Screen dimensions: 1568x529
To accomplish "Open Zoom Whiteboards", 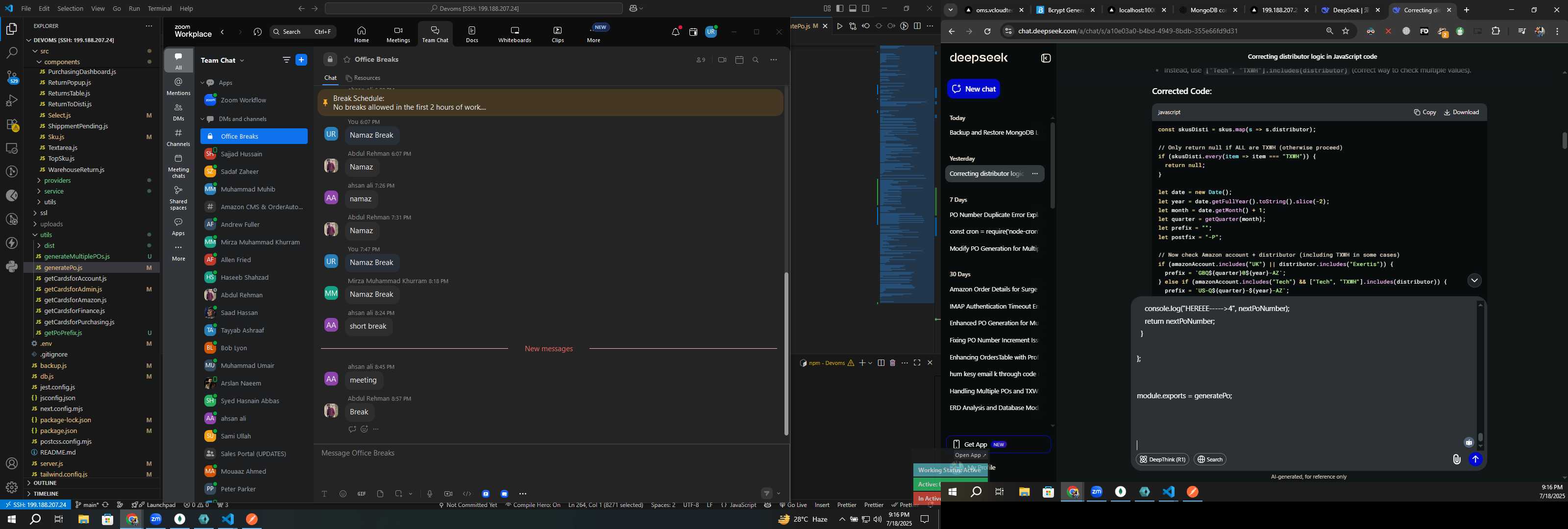I will click(x=514, y=35).
